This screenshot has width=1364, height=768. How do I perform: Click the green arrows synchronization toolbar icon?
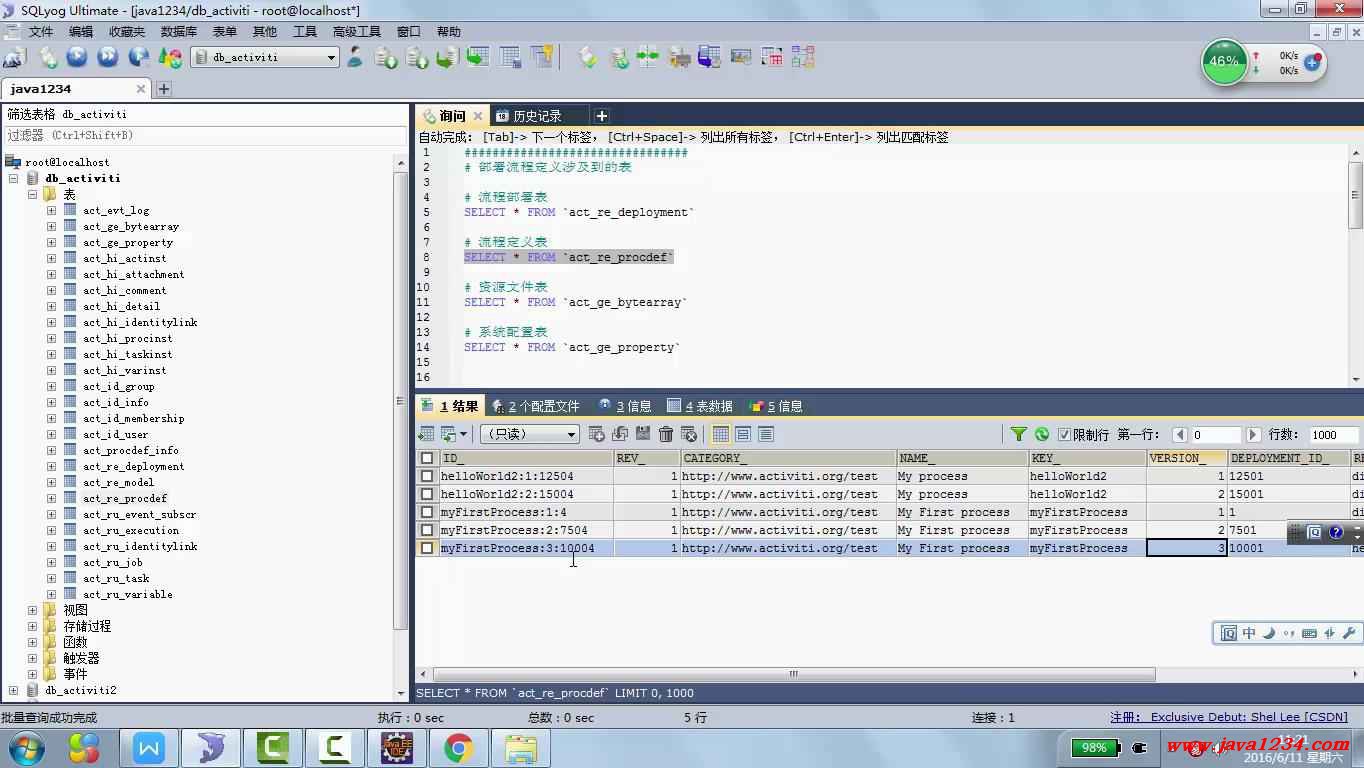point(648,58)
